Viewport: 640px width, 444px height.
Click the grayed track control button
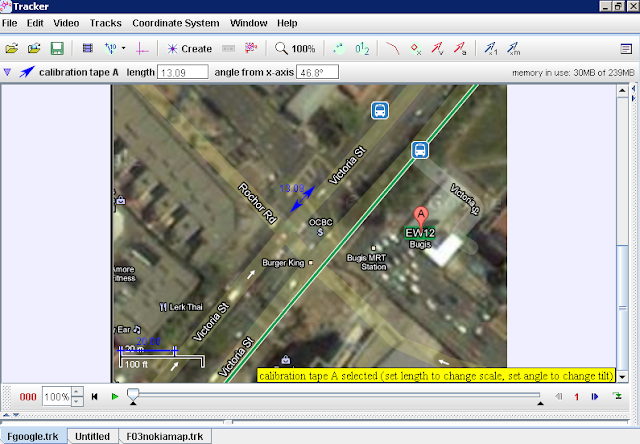pyautogui.click(x=228, y=49)
